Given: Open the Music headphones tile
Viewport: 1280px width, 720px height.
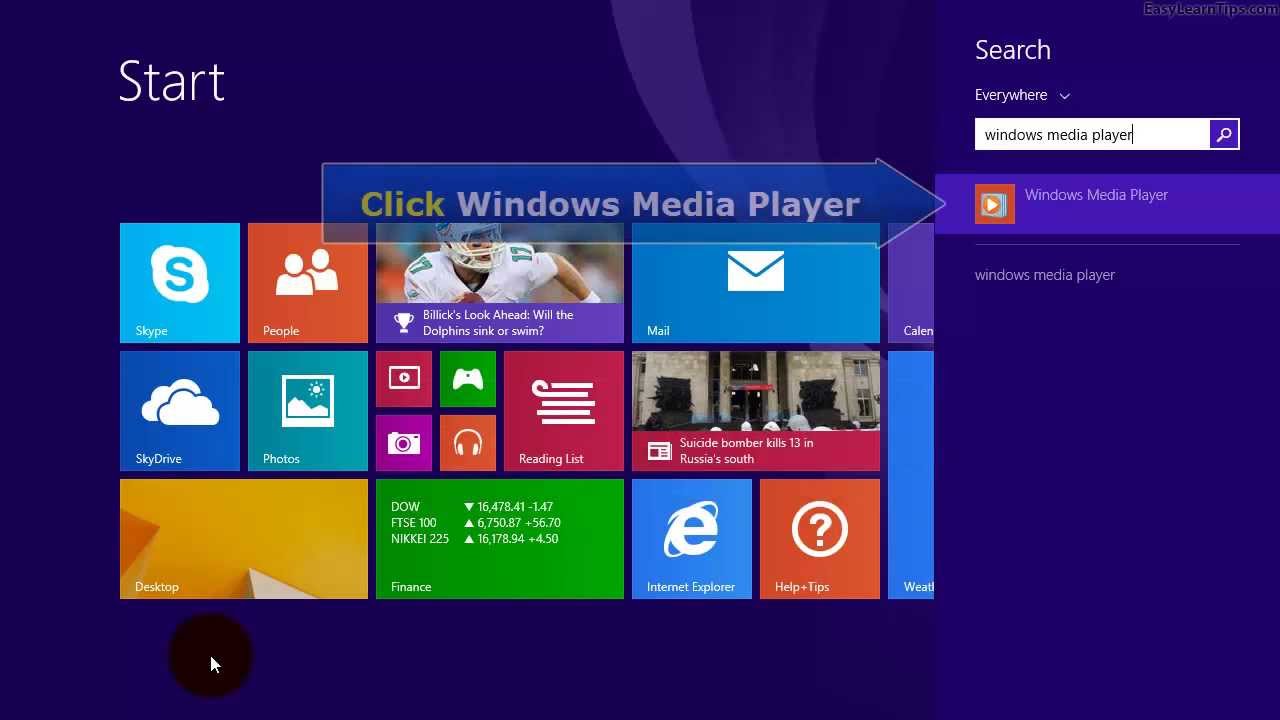Looking at the screenshot, I should (468, 443).
